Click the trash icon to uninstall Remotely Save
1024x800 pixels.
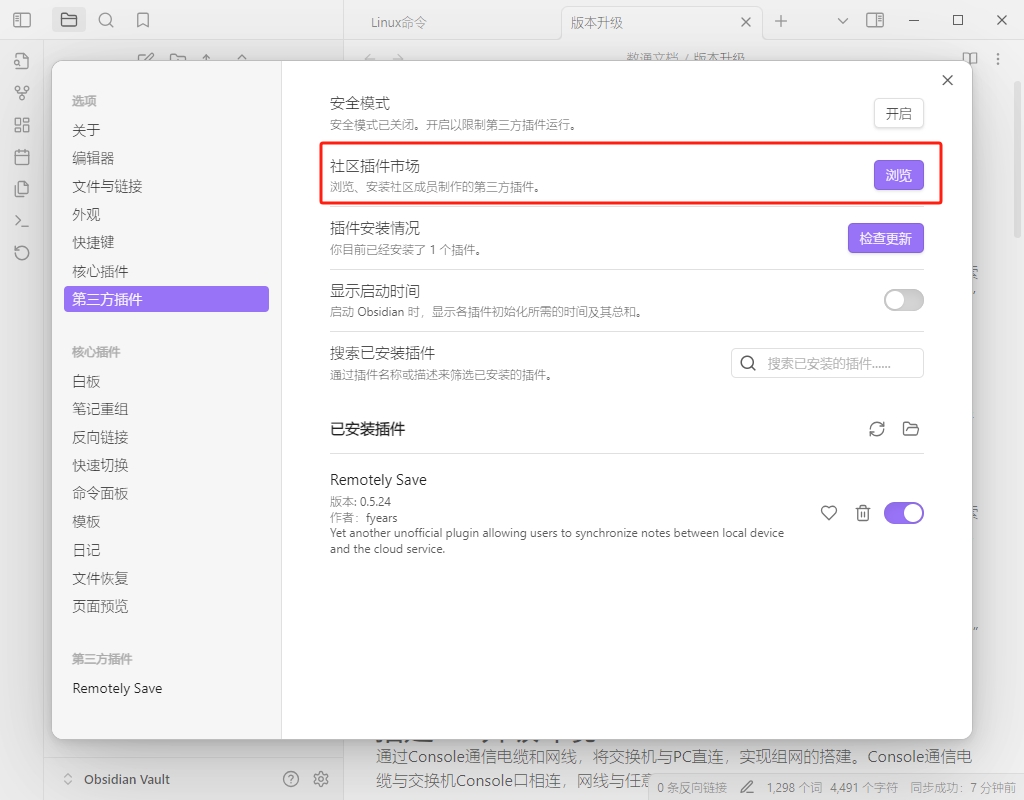[x=863, y=513]
